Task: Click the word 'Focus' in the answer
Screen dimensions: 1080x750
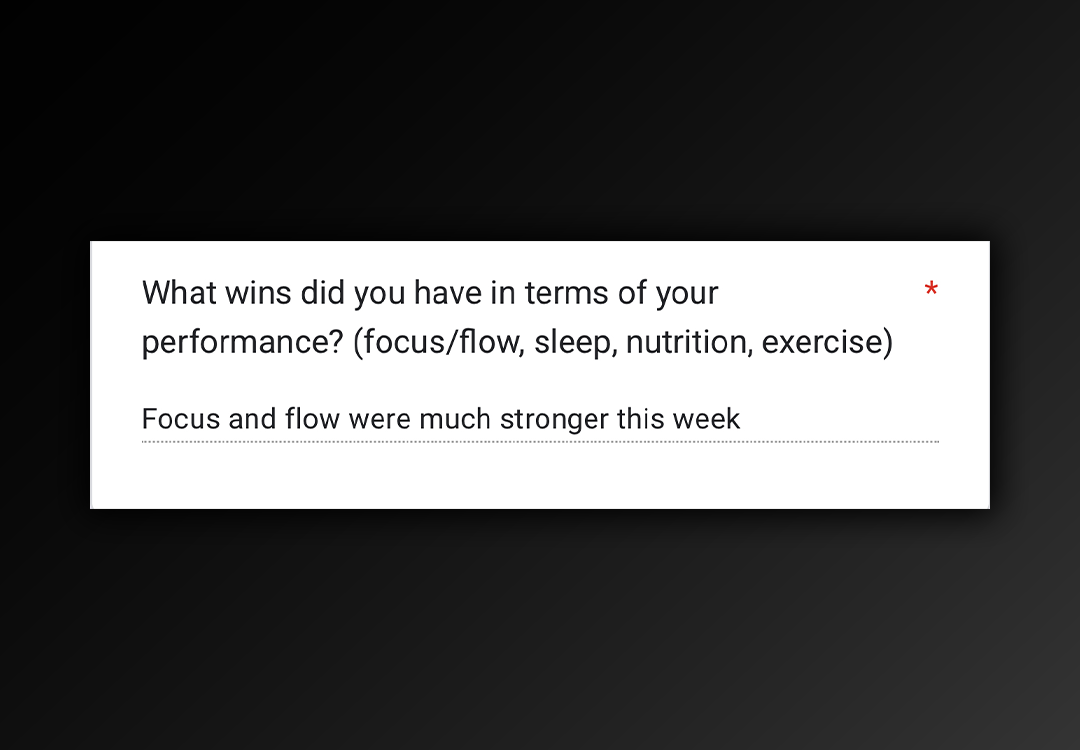Action: tap(181, 419)
